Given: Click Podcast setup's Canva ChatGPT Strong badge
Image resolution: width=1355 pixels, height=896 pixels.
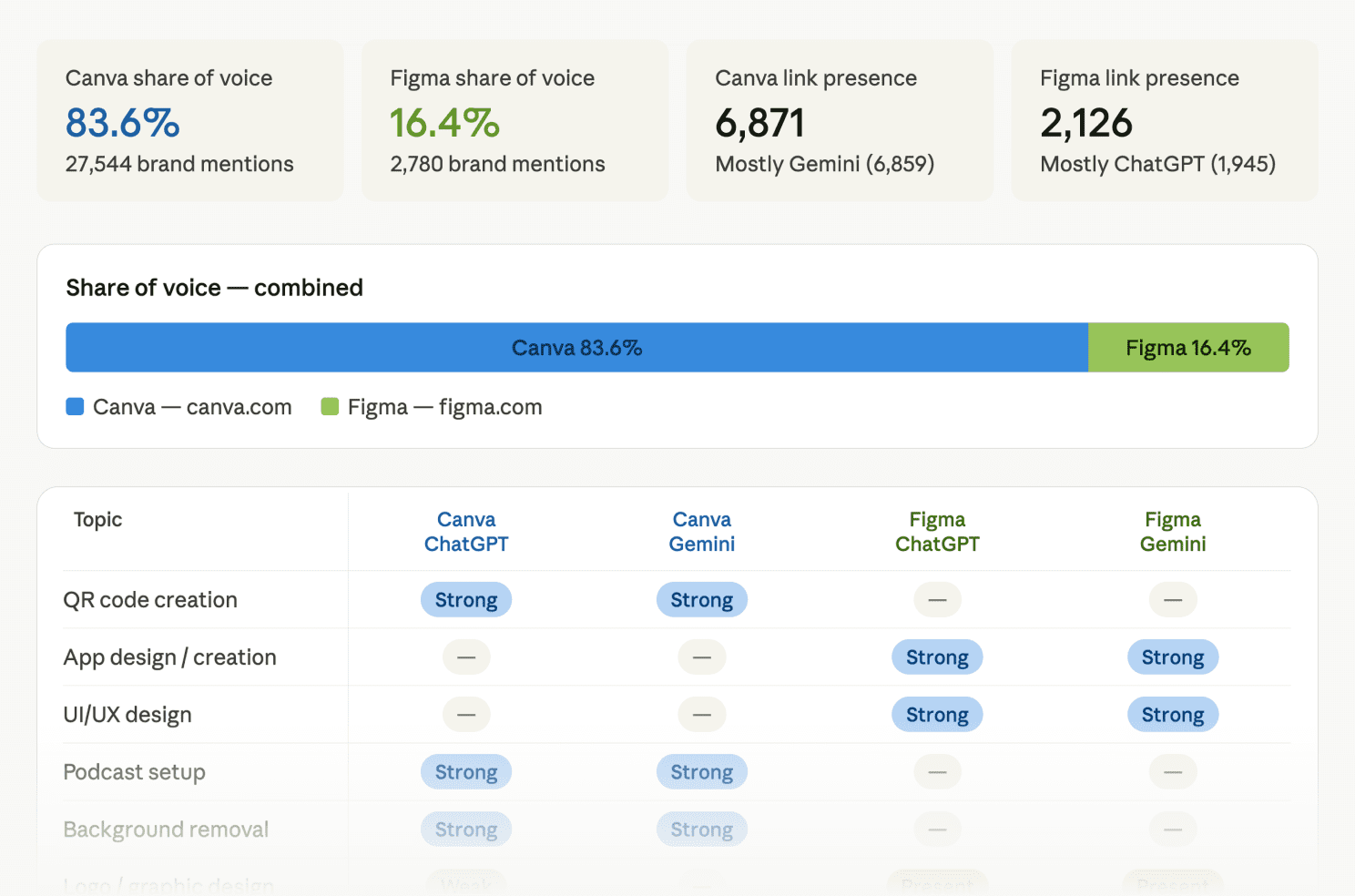Looking at the screenshot, I should point(466,772).
